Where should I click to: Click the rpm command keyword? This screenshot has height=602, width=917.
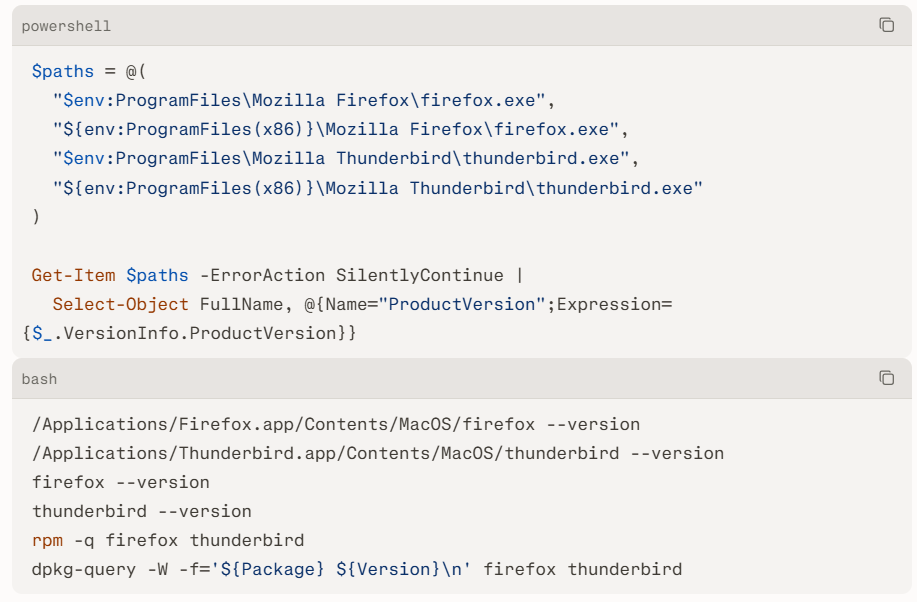(x=47, y=541)
